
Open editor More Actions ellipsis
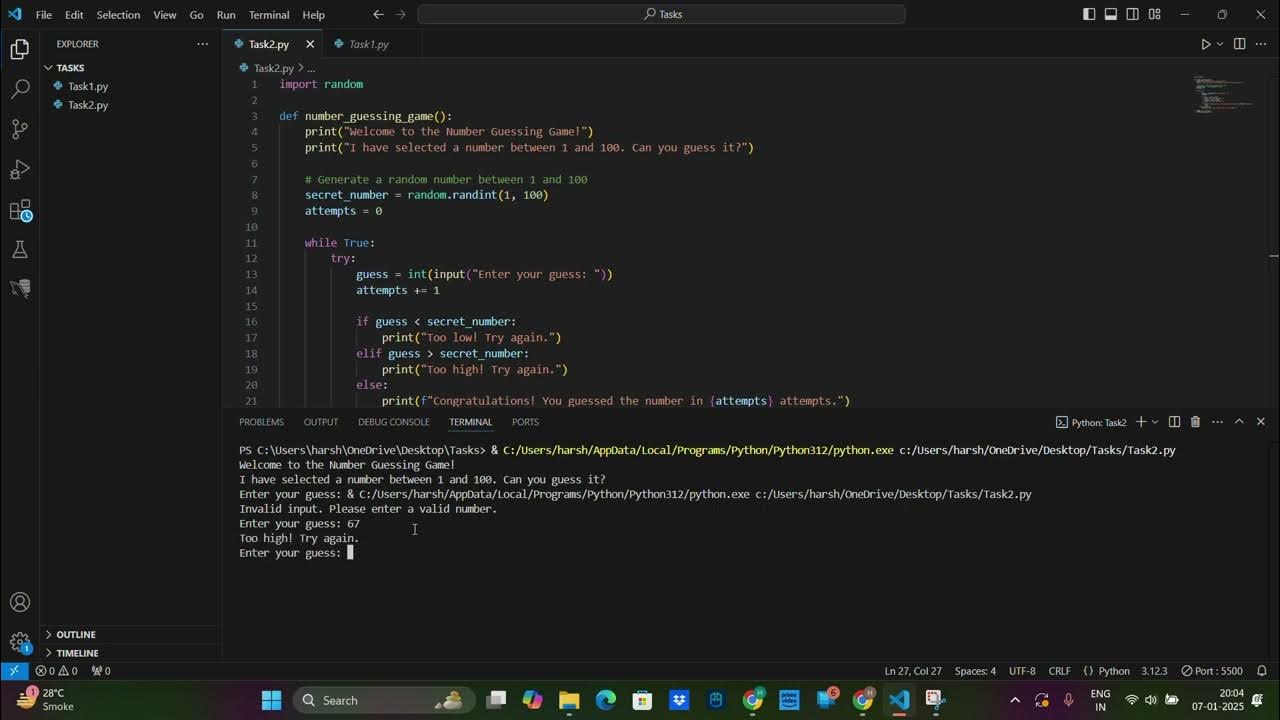coord(1261,44)
